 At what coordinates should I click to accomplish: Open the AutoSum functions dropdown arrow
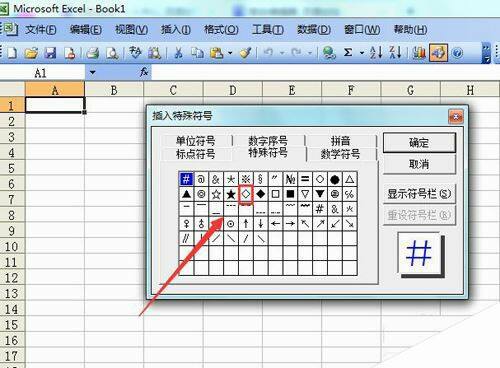point(362,53)
